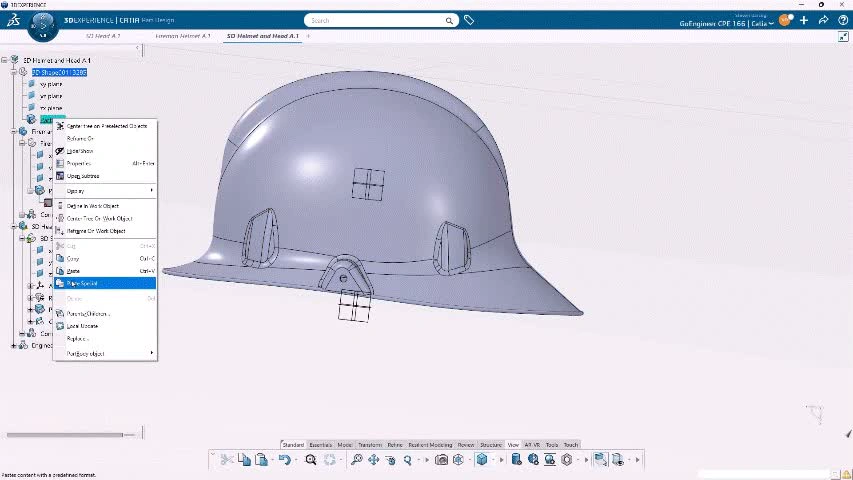Open the tag icon beside the search bar
The width and height of the screenshot is (853, 480).
tap(469, 20)
